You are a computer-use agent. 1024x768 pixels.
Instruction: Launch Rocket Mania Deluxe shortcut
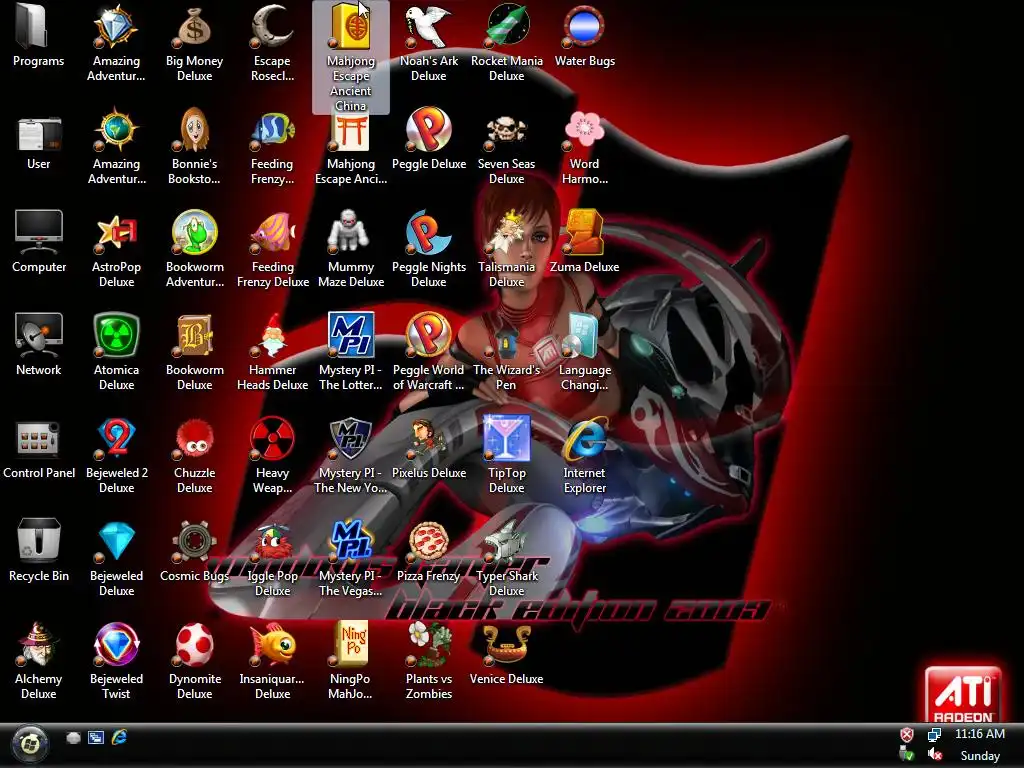point(507,27)
